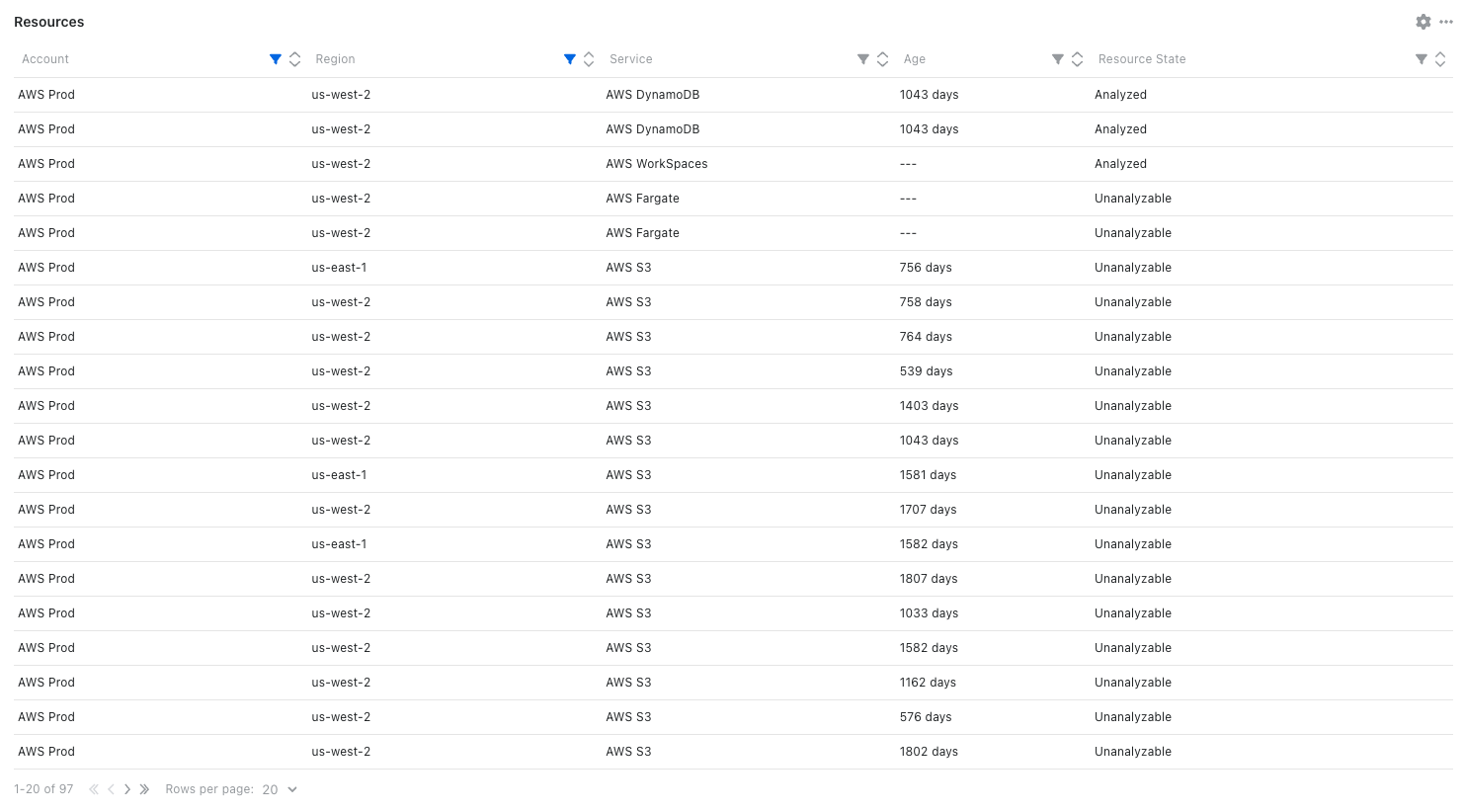Sort by the Account column
The width and height of the screenshot is (1464, 812).
point(294,59)
